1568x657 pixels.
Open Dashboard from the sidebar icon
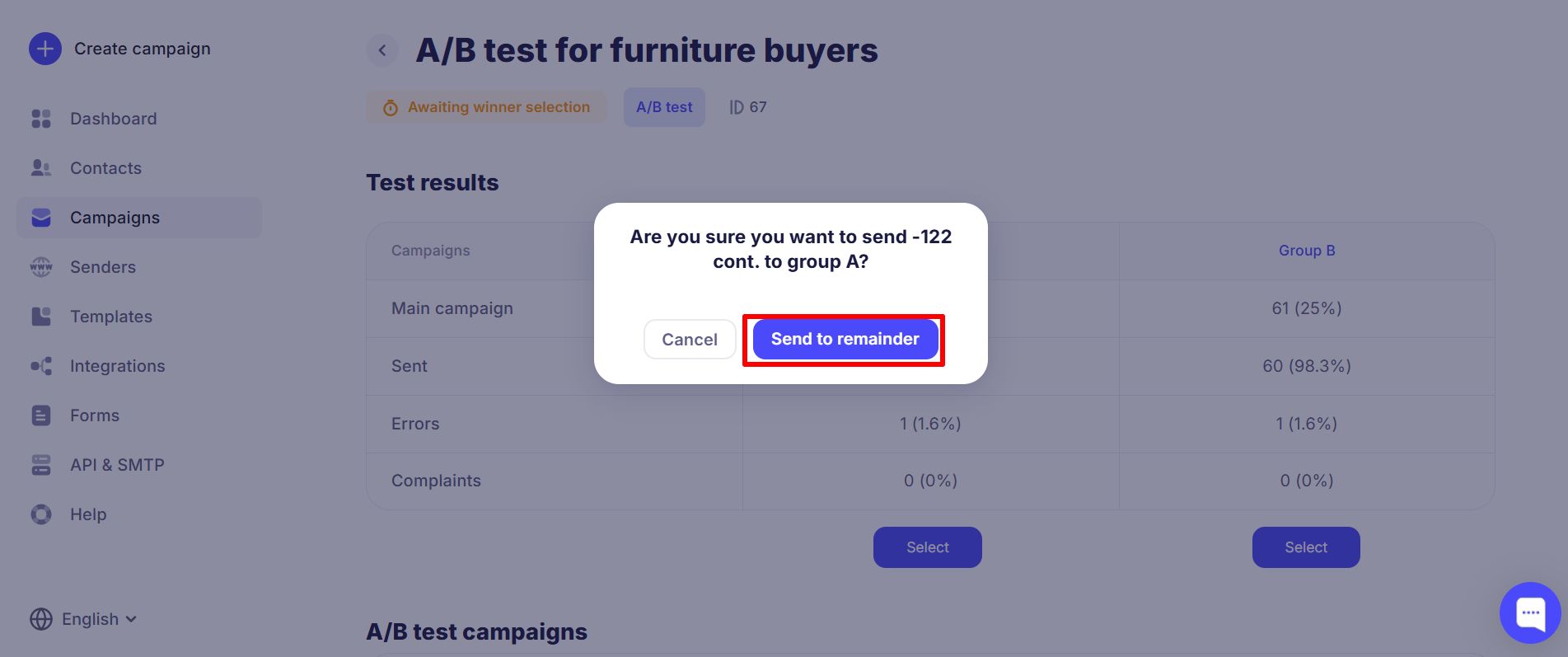(x=41, y=119)
